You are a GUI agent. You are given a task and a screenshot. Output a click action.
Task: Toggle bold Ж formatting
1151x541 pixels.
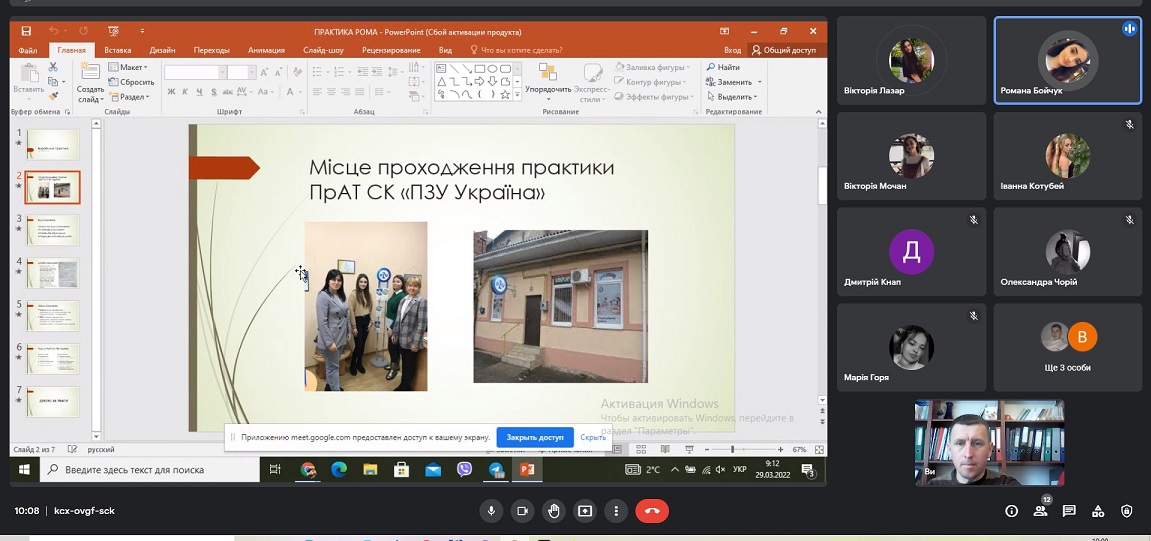click(x=171, y=92)
